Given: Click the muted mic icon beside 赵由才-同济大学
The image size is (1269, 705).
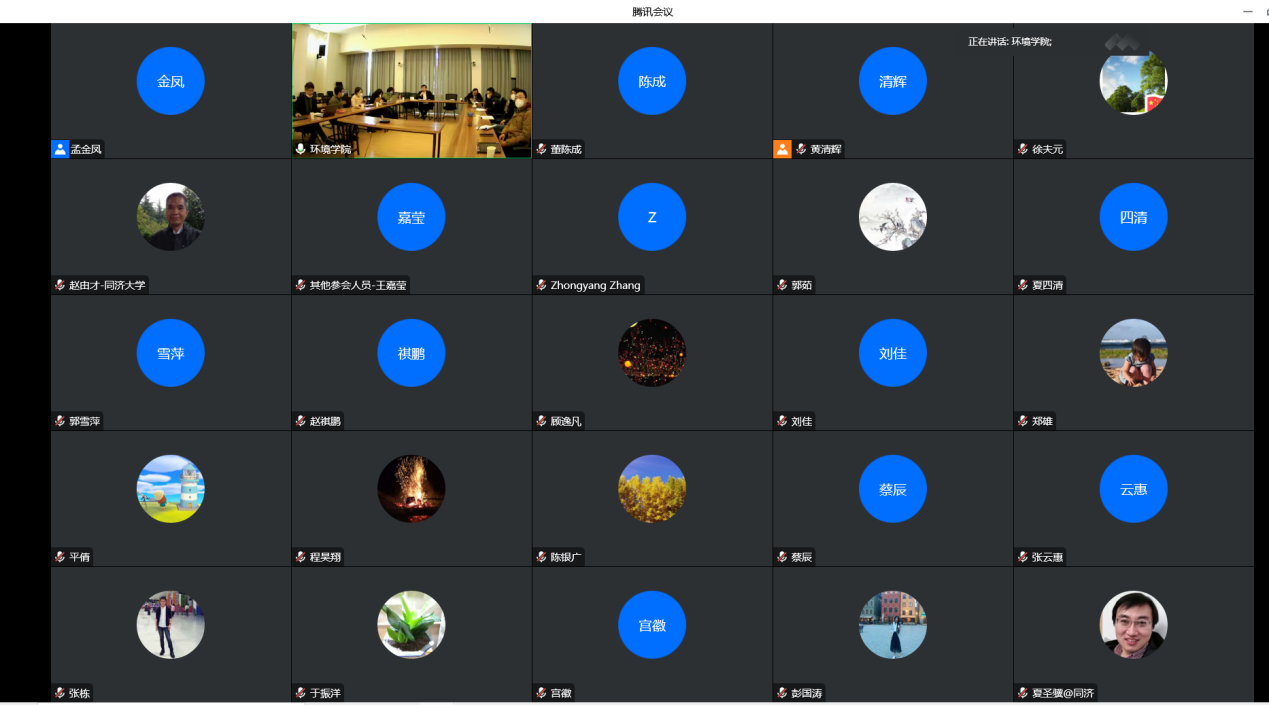Looking at the screenshot, I should pyautogui.click(x=60, y=285).
